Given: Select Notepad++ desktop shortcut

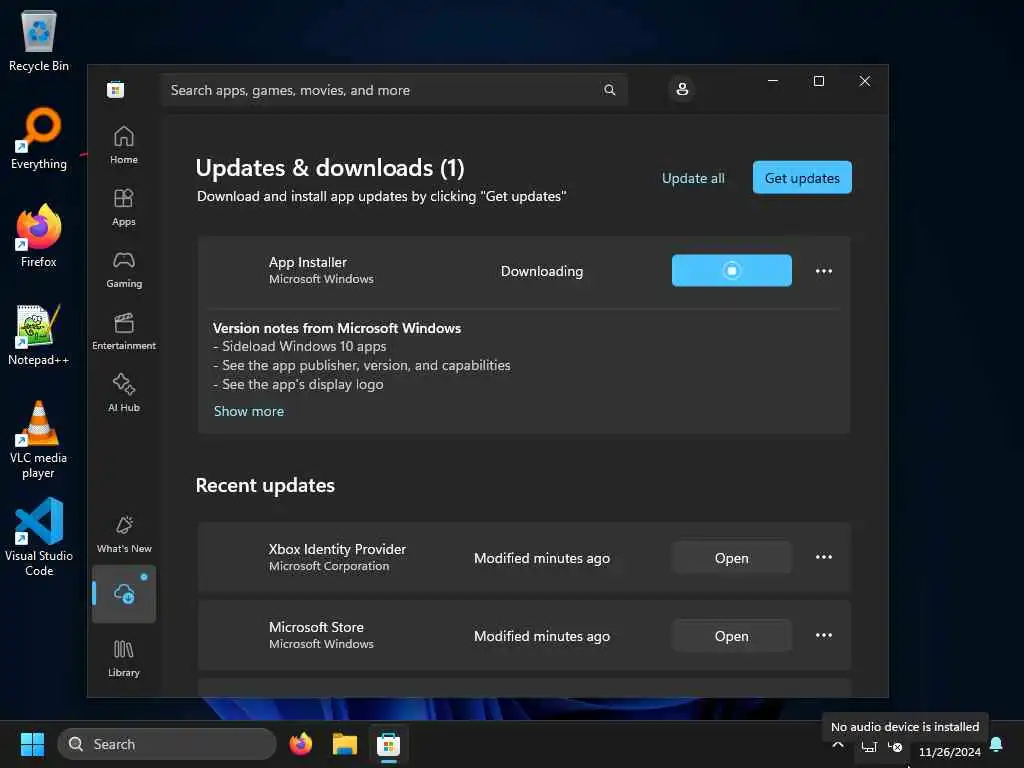Looking at the screenshot, I should pos(39,335).
